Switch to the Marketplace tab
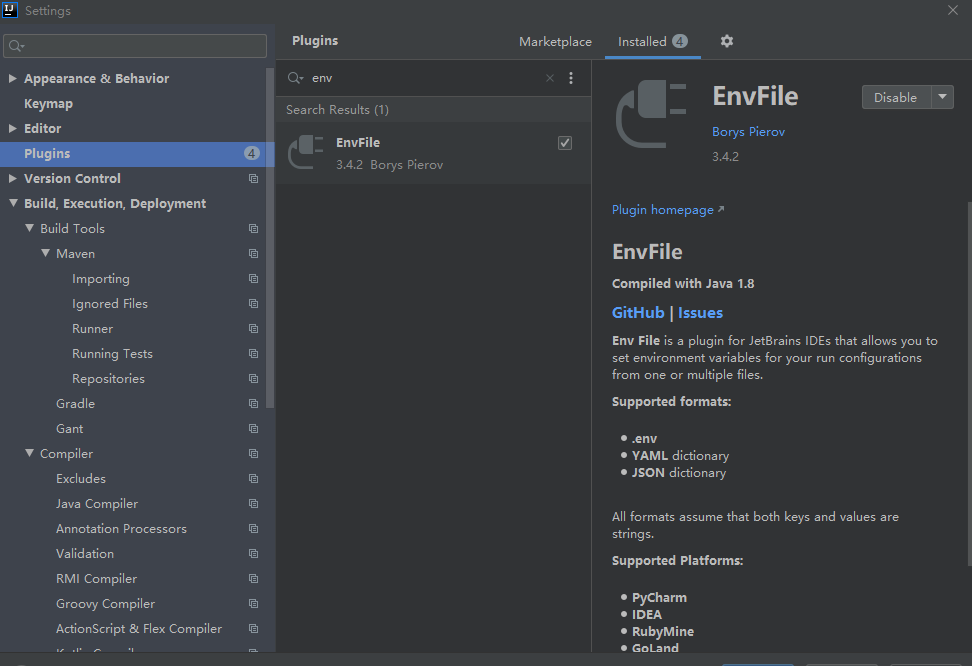The height and width of the screenshot is (666, 972). pos(555,42)
